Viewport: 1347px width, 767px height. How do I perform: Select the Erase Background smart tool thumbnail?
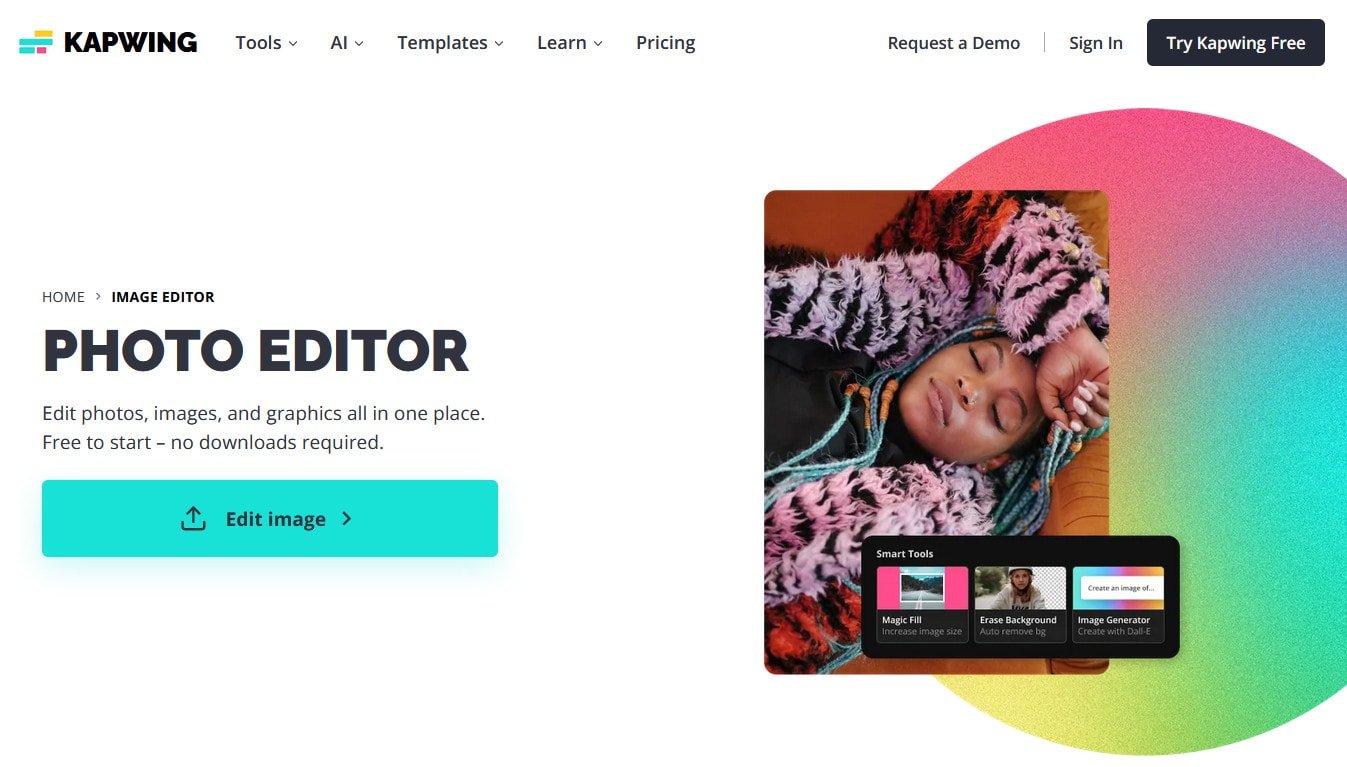tap(1020, 588)
